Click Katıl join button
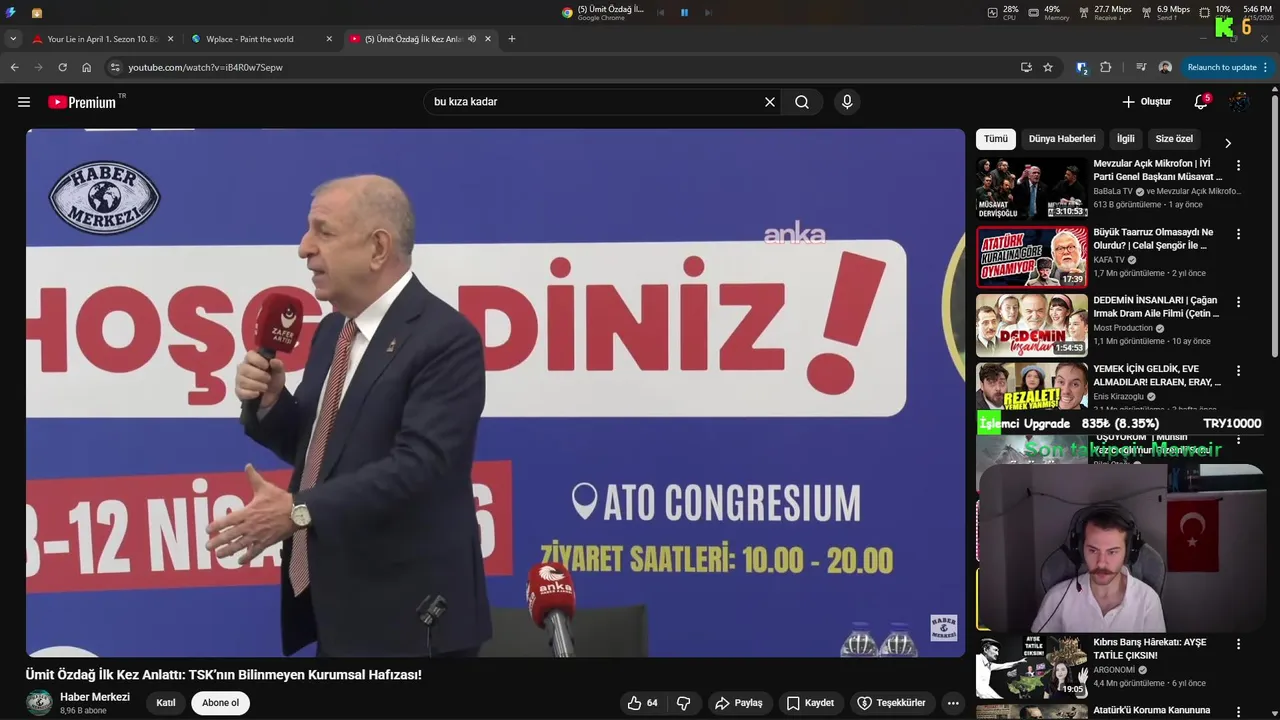This screenshot has width=1280, height=720. pos(166,703)
